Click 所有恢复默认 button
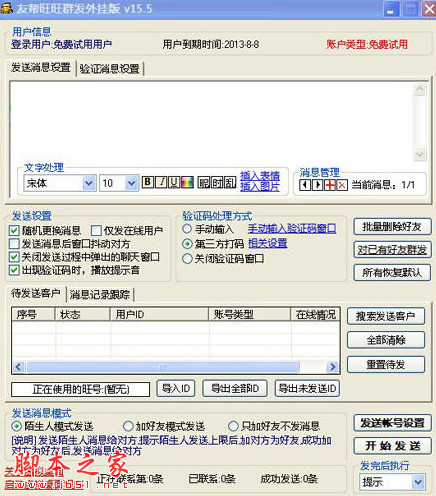436x496 pixels. [392, 273]
